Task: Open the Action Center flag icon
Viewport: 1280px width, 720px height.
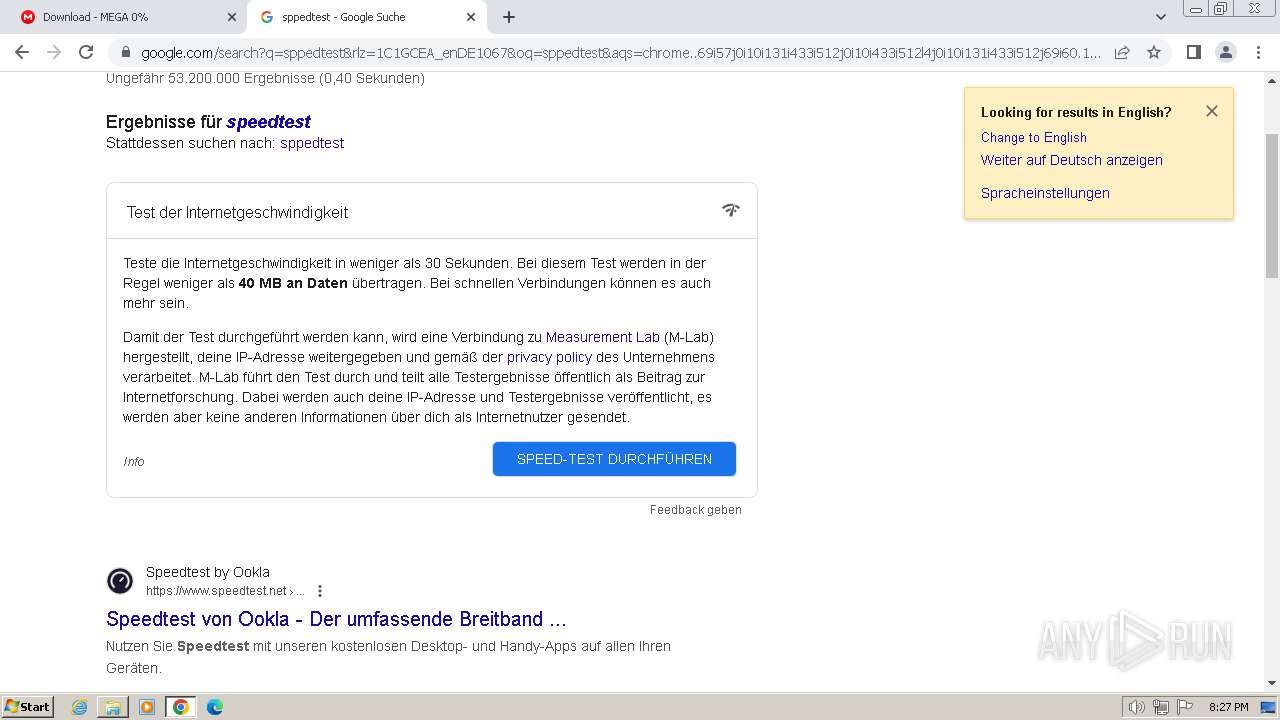Action: pyautogui.click(x=1184, y=707)
